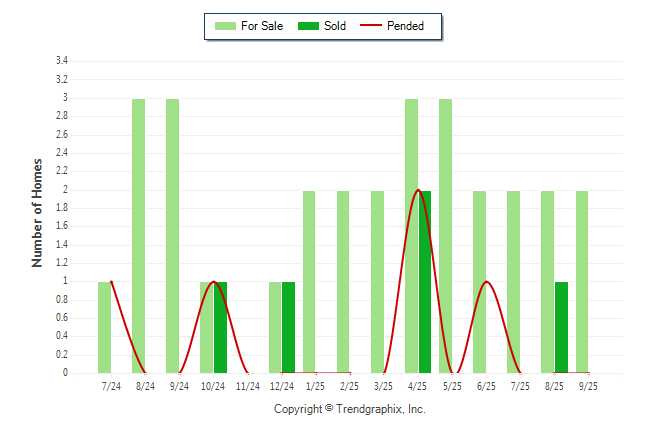
Task: Select the 4/25 dark green Sold bar
Action: pos(425,282)
